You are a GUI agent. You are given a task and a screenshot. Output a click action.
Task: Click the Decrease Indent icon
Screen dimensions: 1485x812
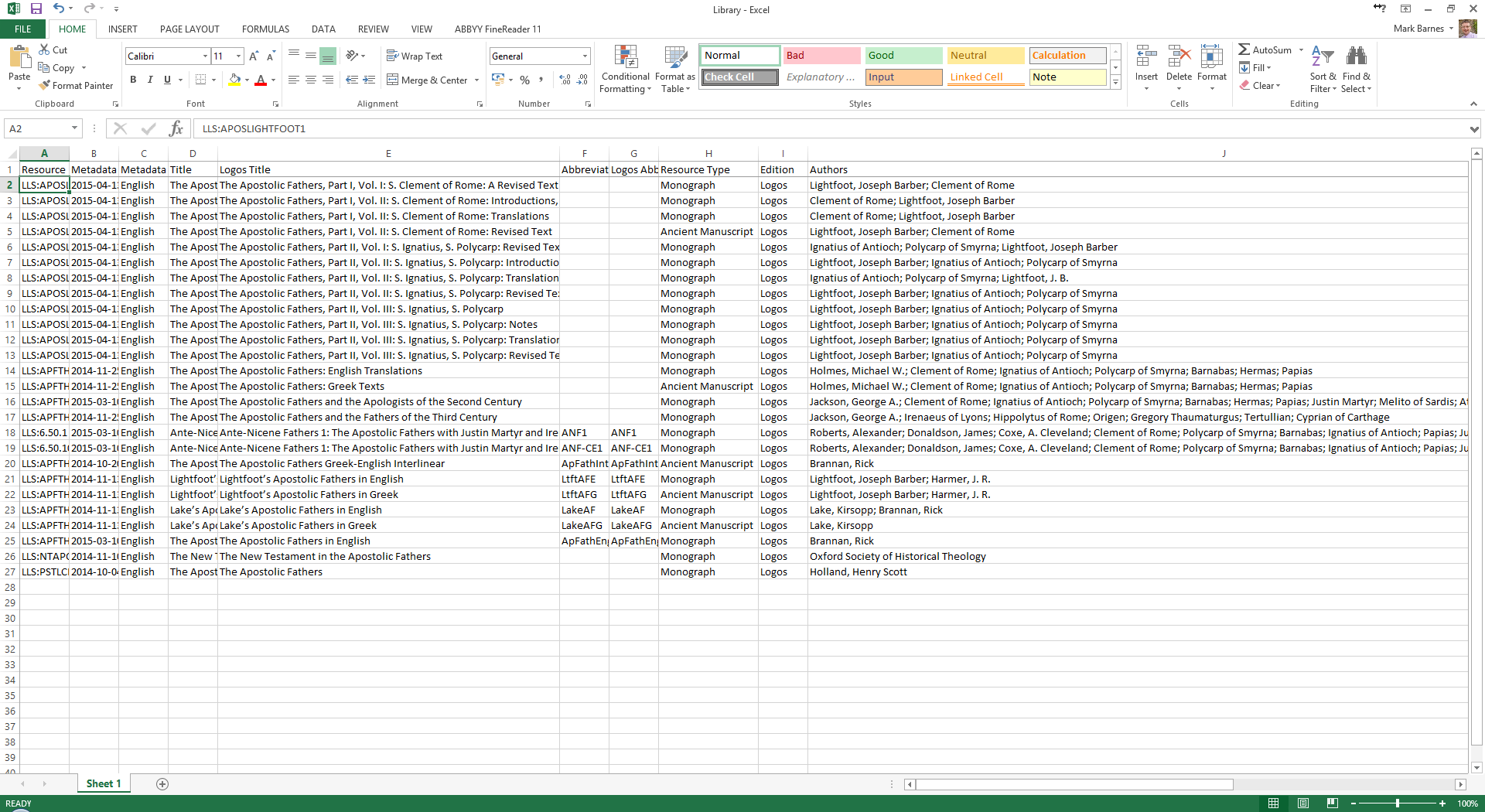click(x=352, y=80)
